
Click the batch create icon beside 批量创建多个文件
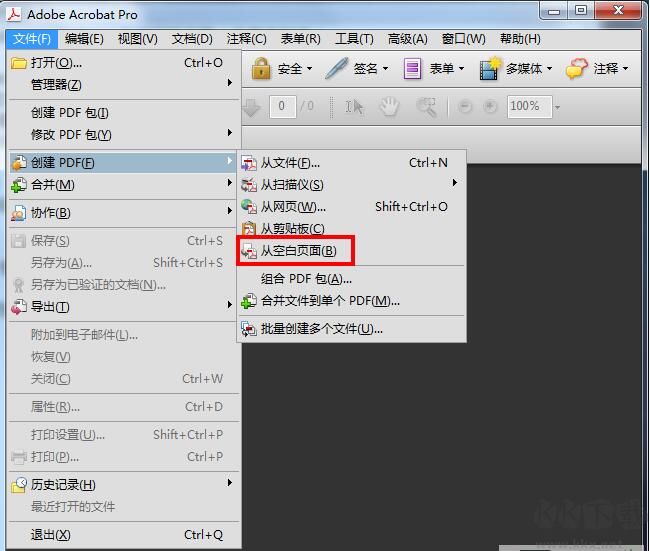(x=249, y=329)
